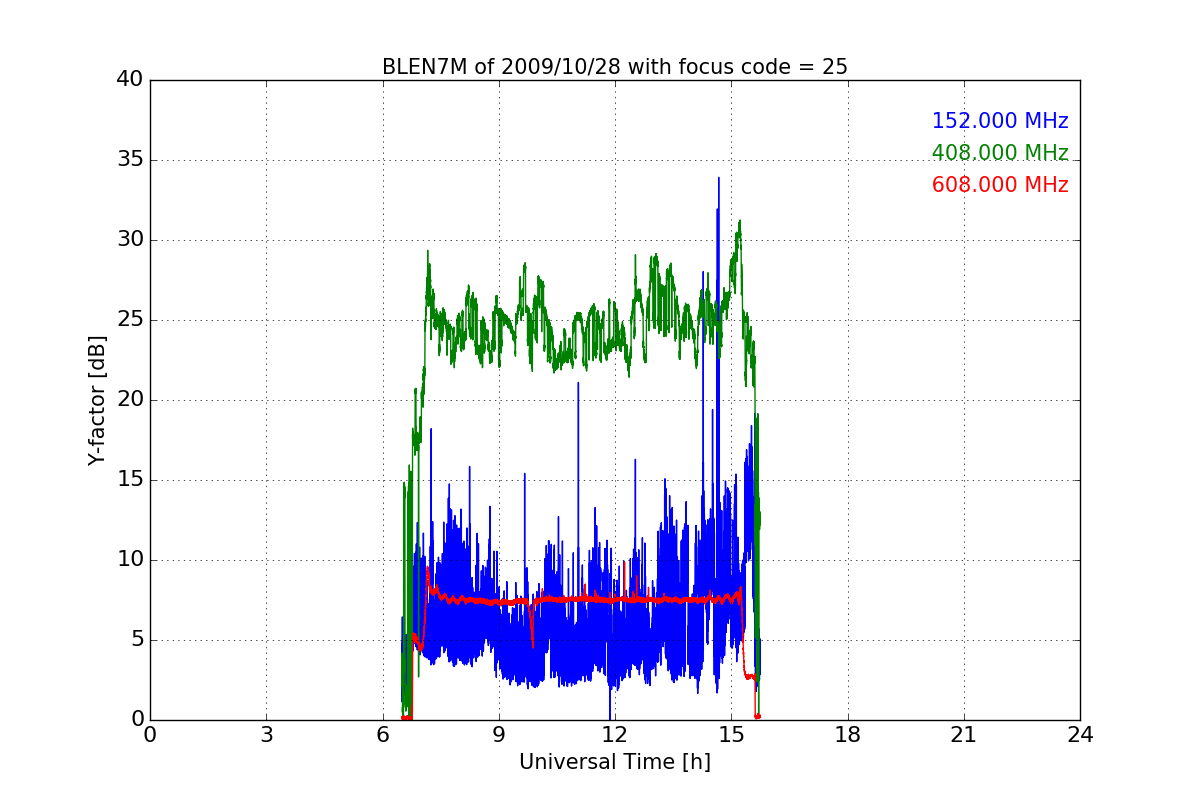Click y-axis tick label 40
Image resolution: width=1200 pixels, height=800 pixels.
coord(130,80)
